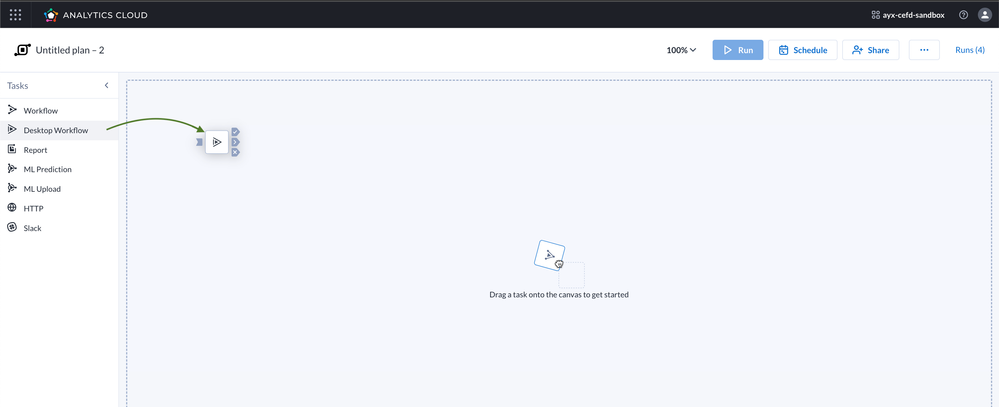This screenshot has height=407, width=999.
Task: Select the Slack task icon
Action: 11,227
